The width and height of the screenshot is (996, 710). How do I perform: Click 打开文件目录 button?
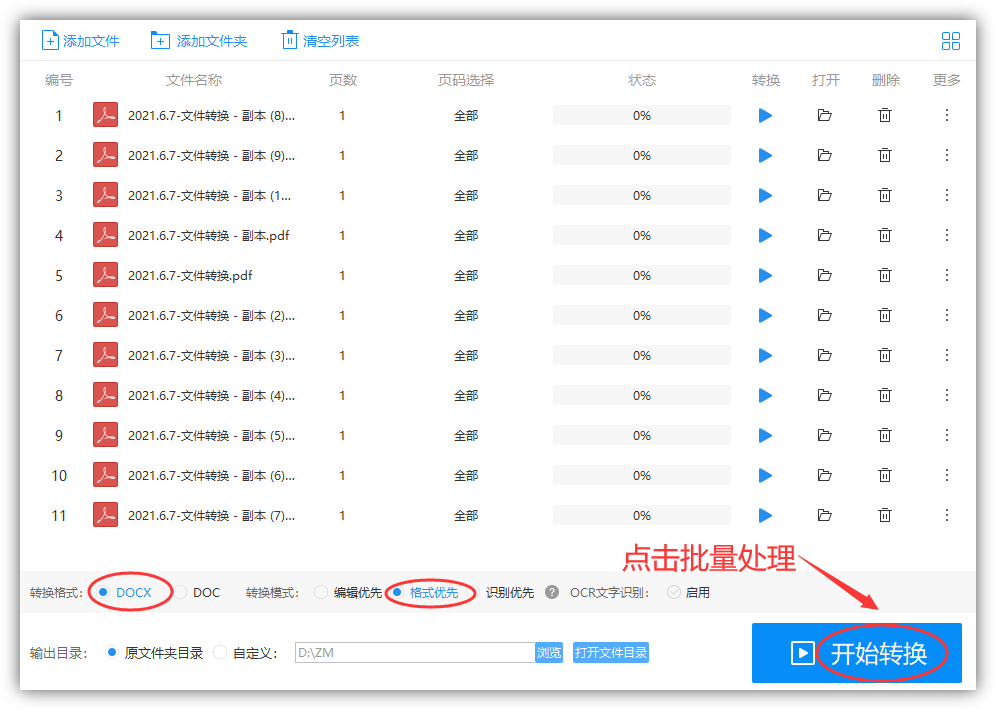pyautogui.click(x=611, y=653)
